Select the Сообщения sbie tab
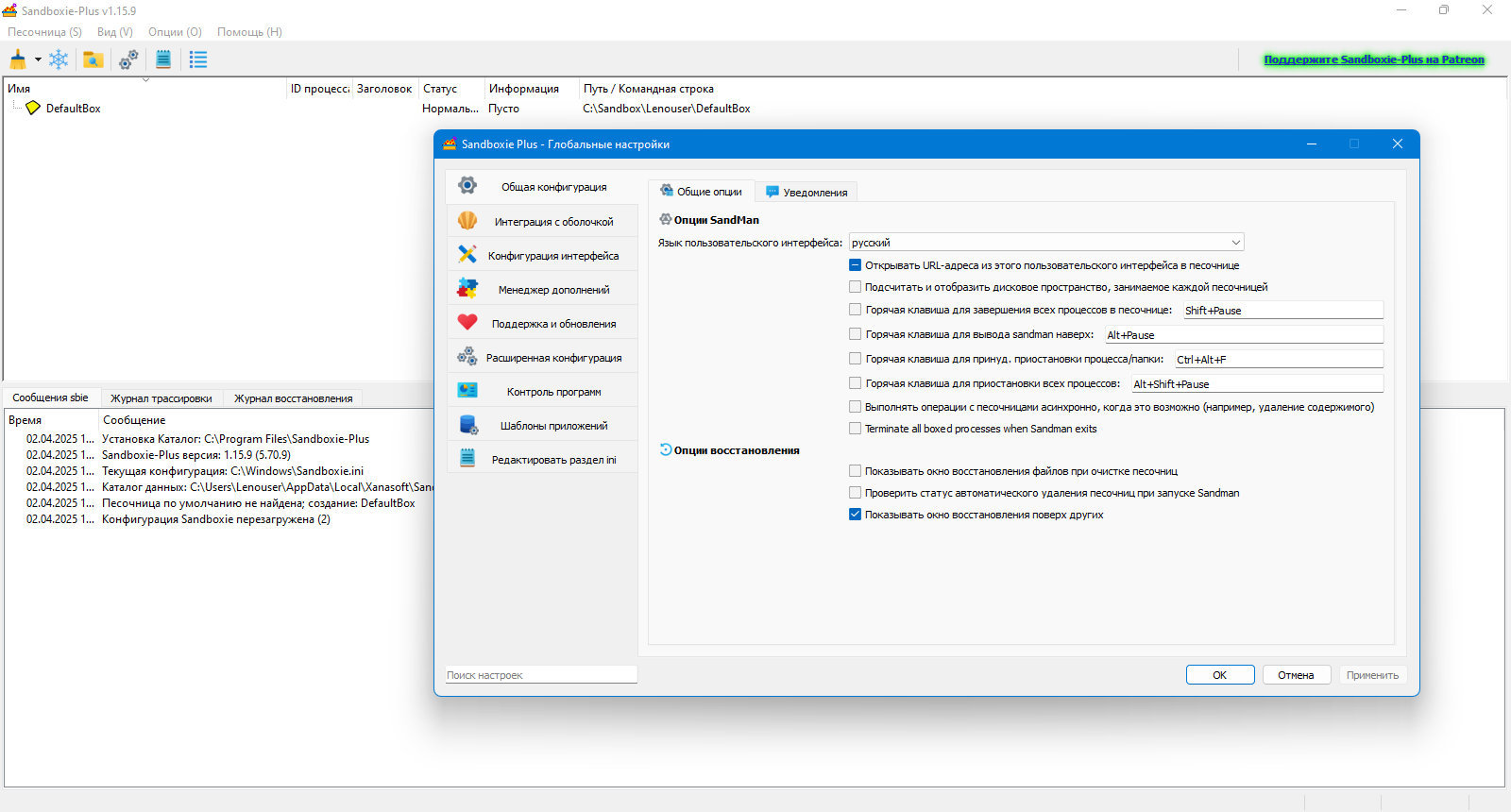The image size is (1511, 812). tap(50, 398)
